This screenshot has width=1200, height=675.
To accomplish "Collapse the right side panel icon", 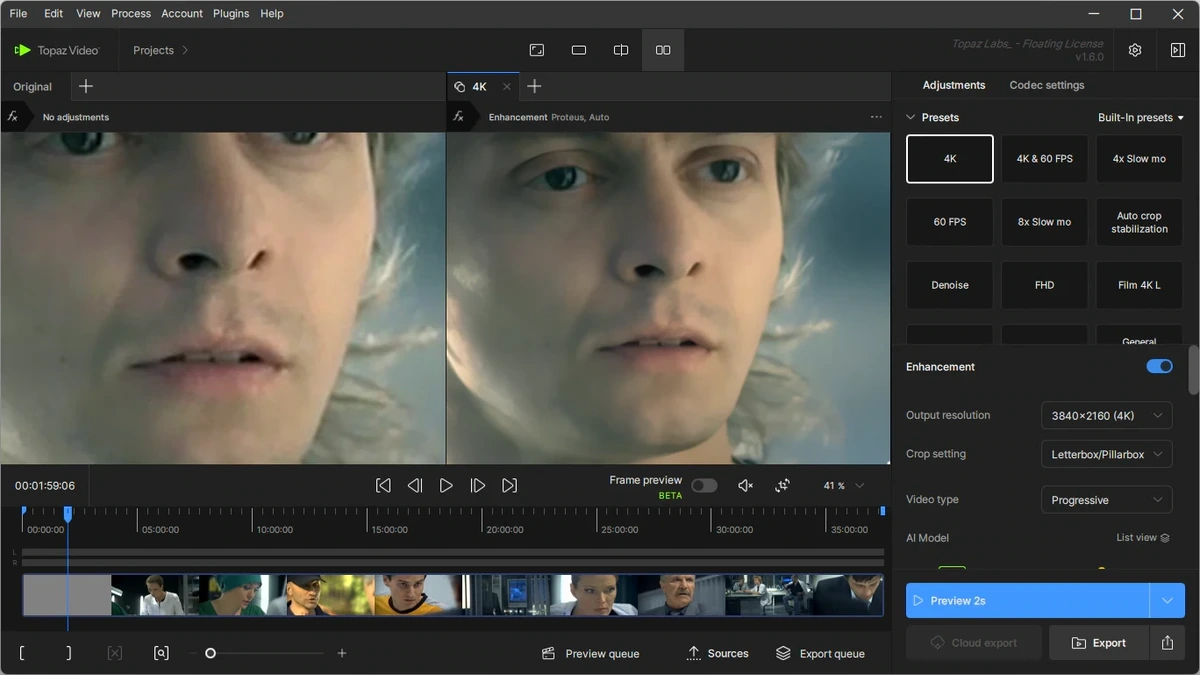I will pyautogui.click(x=1177, y=50).
